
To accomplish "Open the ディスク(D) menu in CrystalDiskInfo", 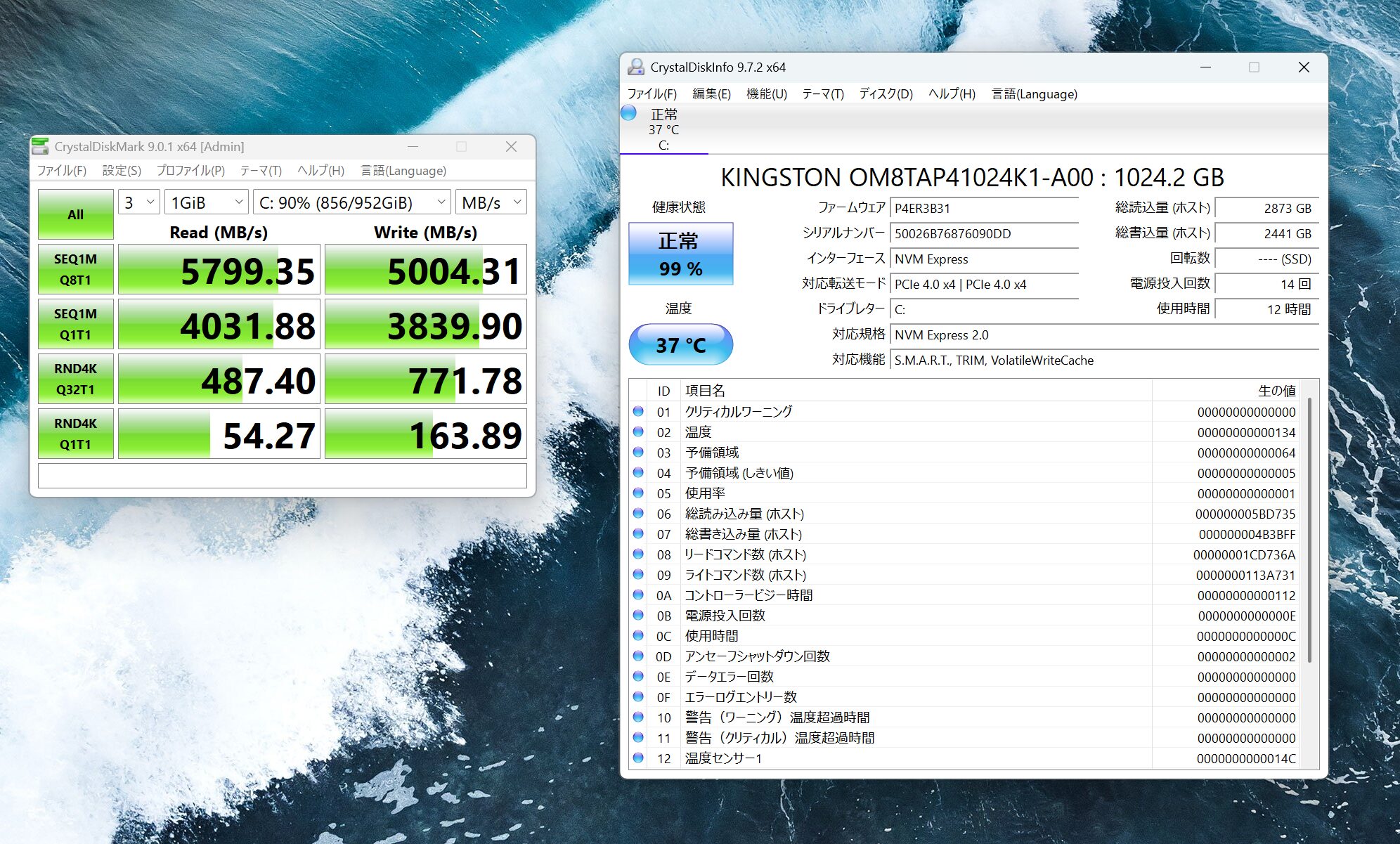I will click(886, 94).
